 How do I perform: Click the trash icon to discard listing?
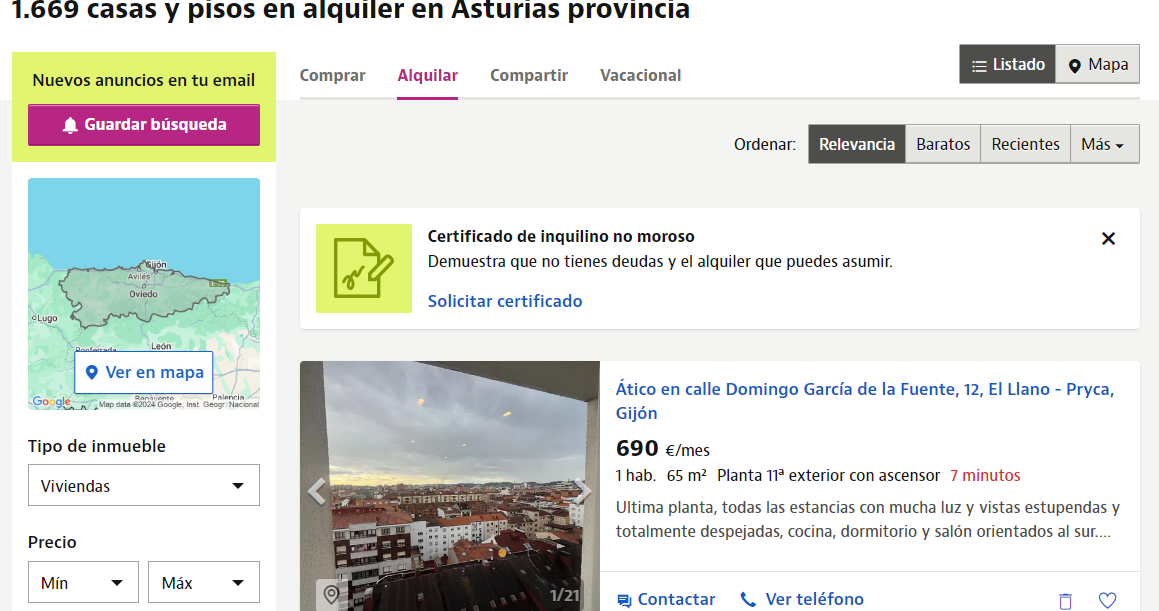[1065, 600]
